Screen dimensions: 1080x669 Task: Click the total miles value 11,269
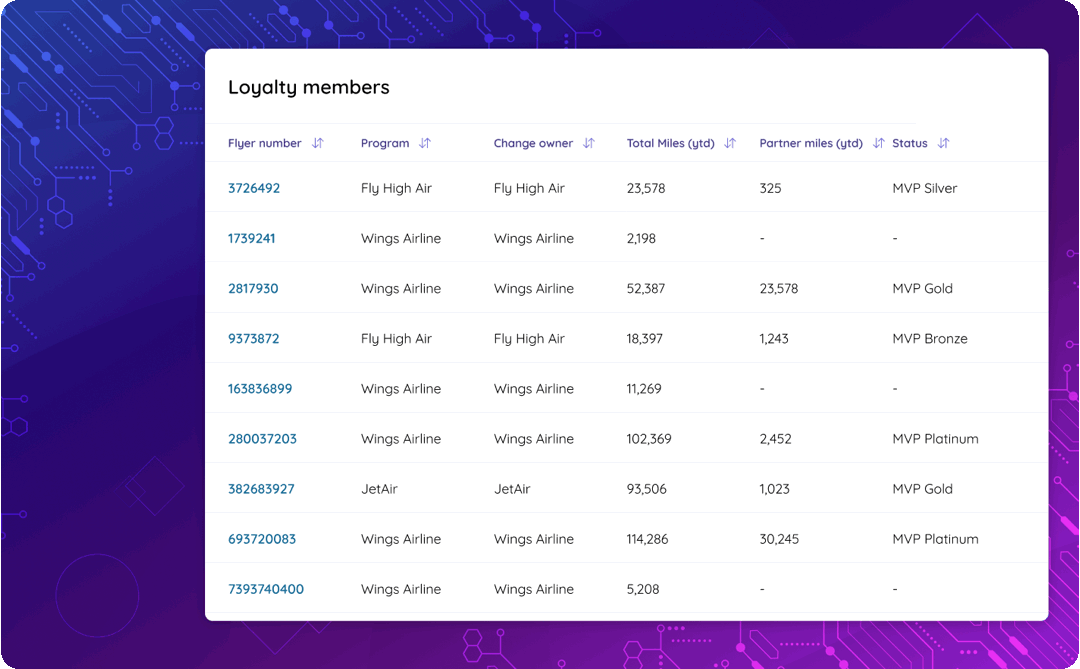(644, 389)
